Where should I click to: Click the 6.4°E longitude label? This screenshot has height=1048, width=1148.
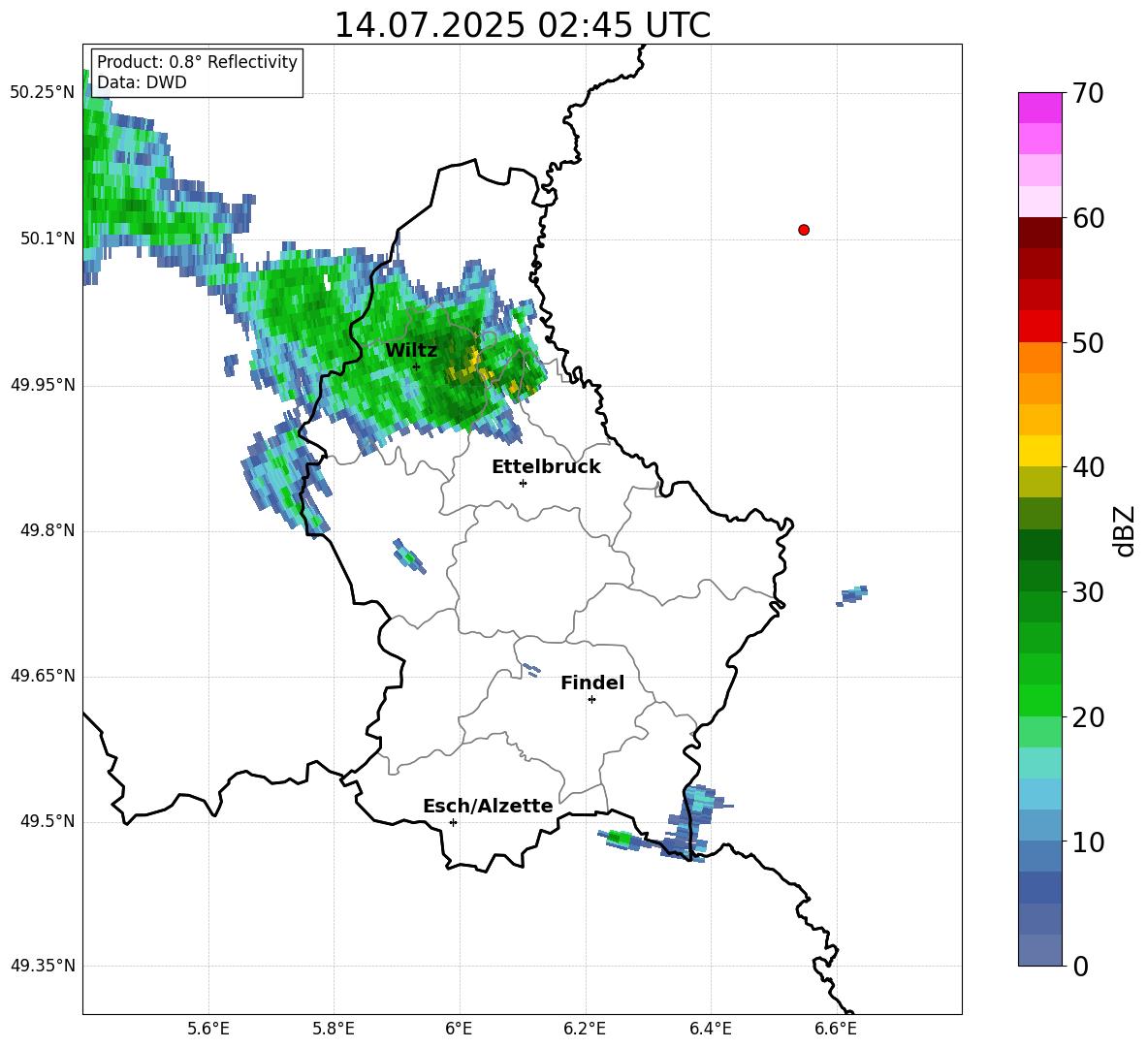710,1029
